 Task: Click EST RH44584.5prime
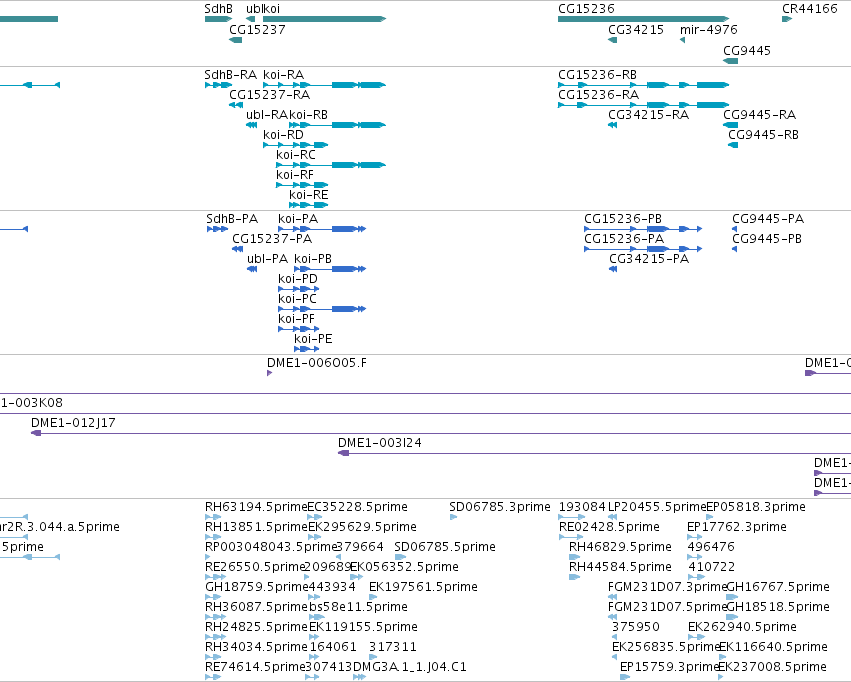coord(620,568)
